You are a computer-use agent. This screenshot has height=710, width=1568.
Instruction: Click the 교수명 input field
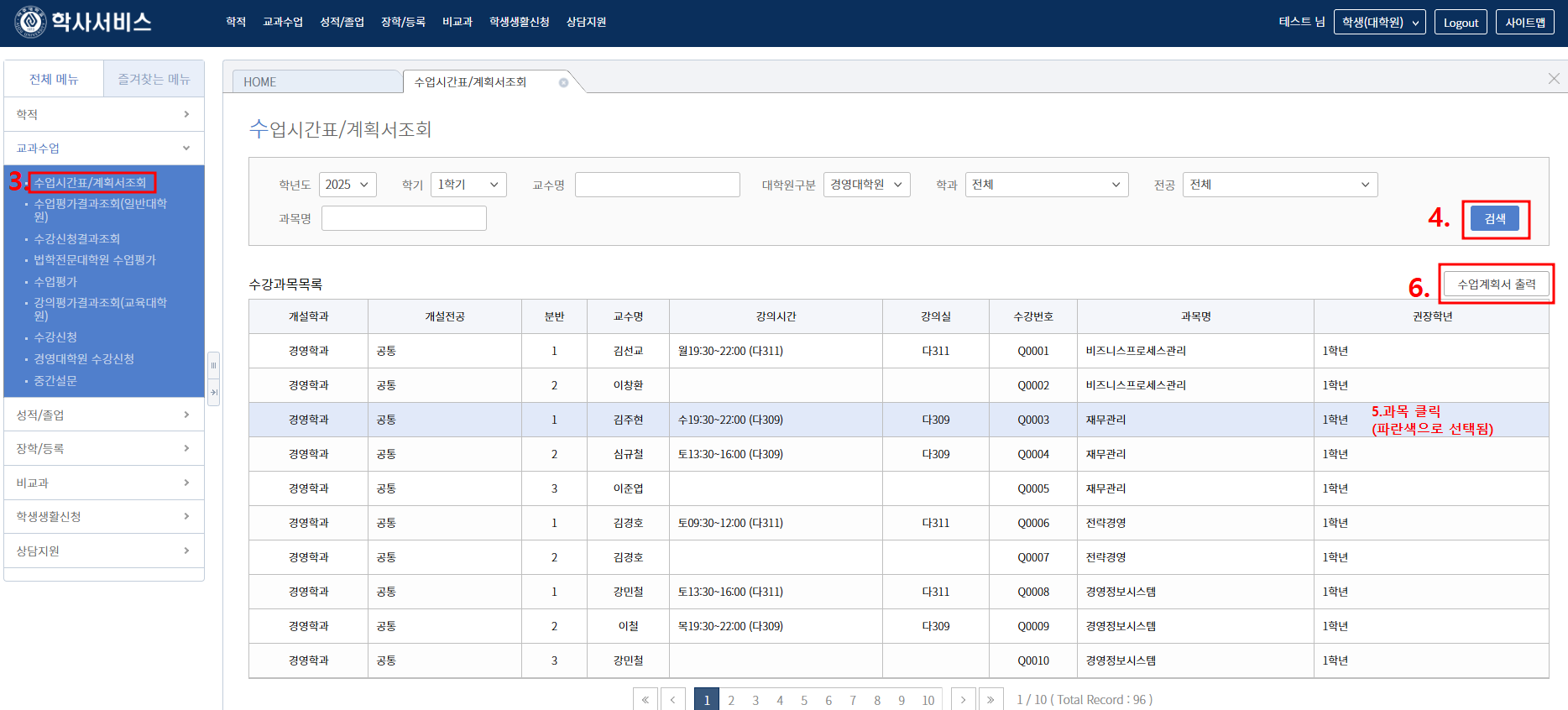coord(657,185)
